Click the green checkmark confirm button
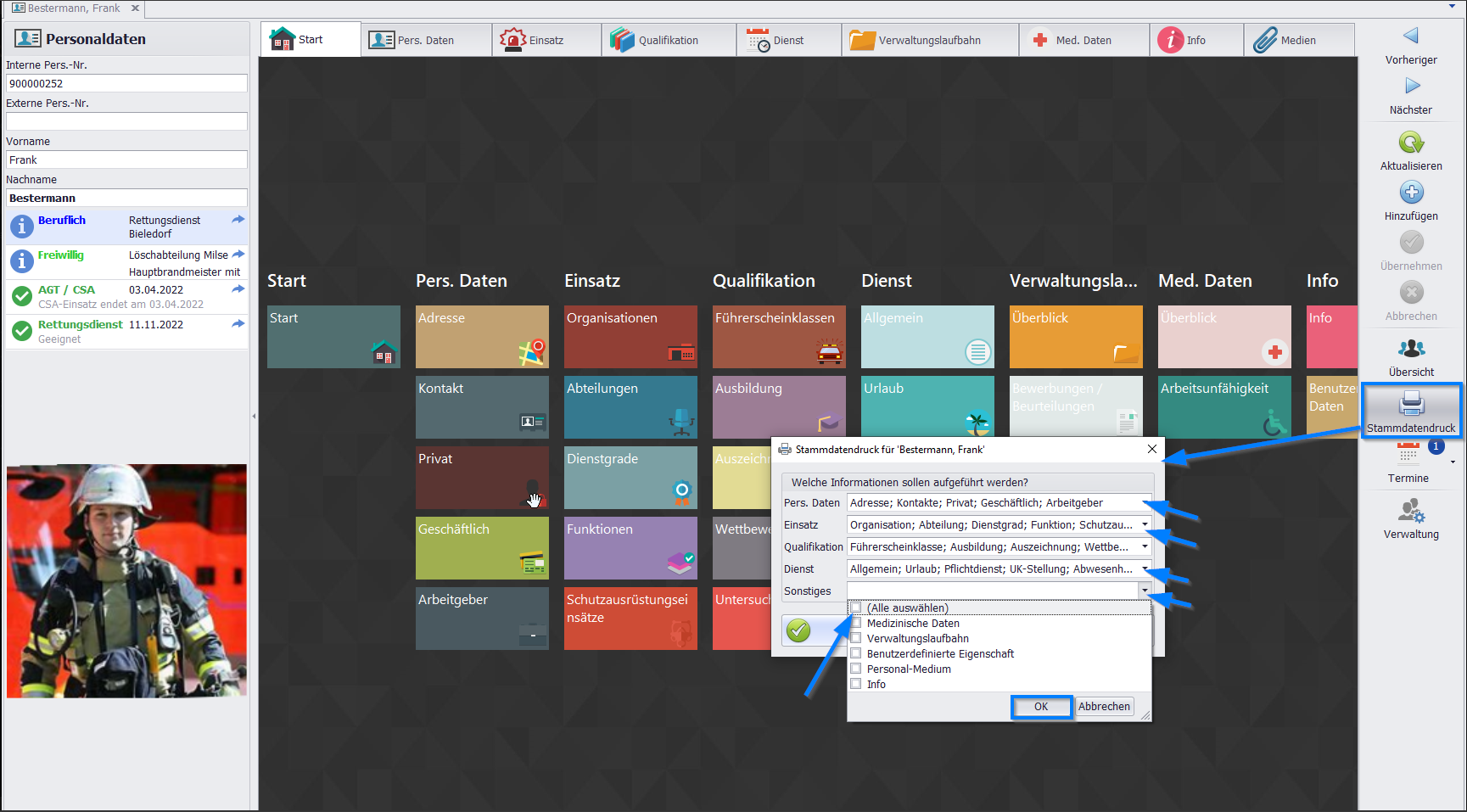This screenshot has height=812, width=1467. click(798, 630)
